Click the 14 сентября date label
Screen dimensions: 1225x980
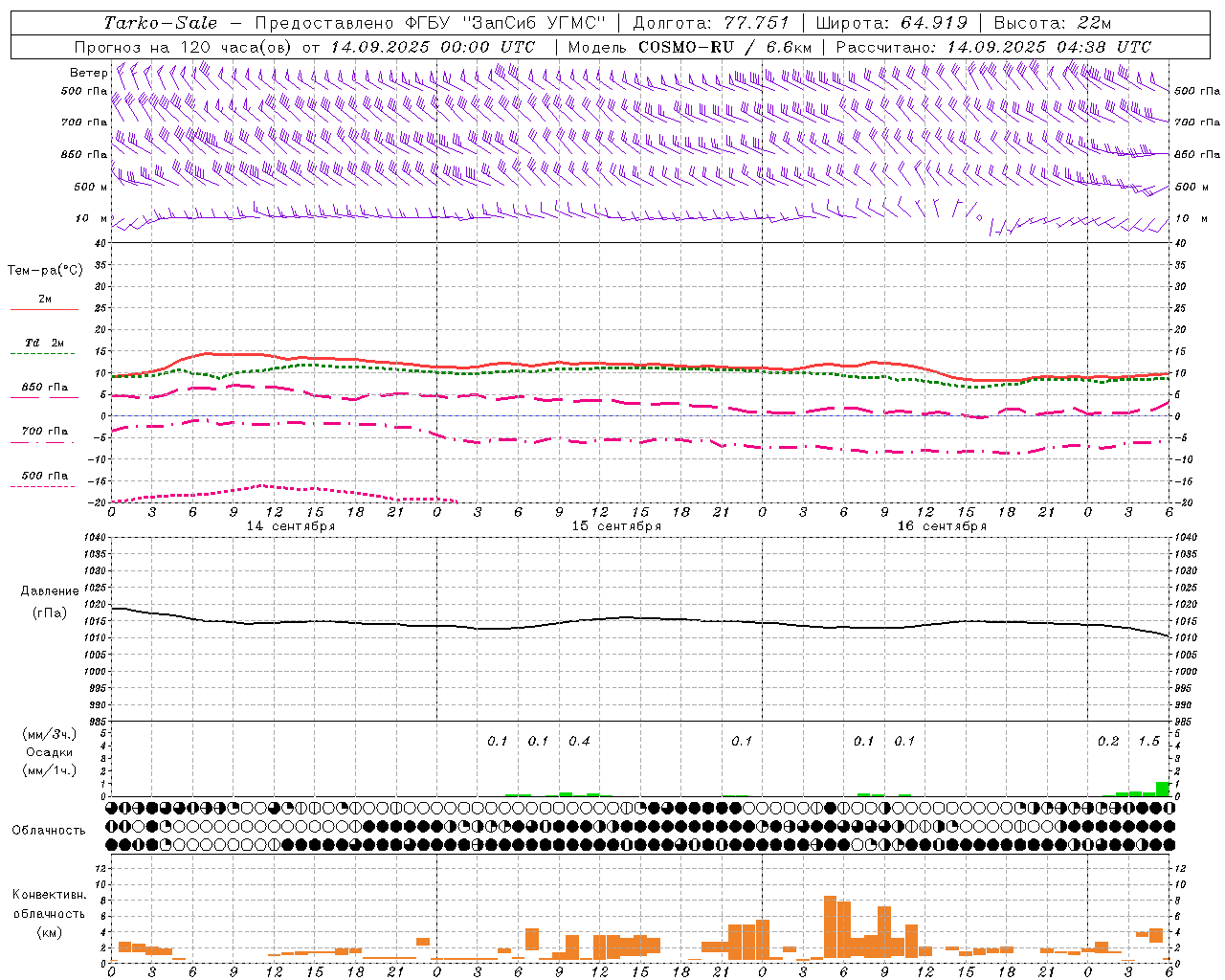click(291, 526)
